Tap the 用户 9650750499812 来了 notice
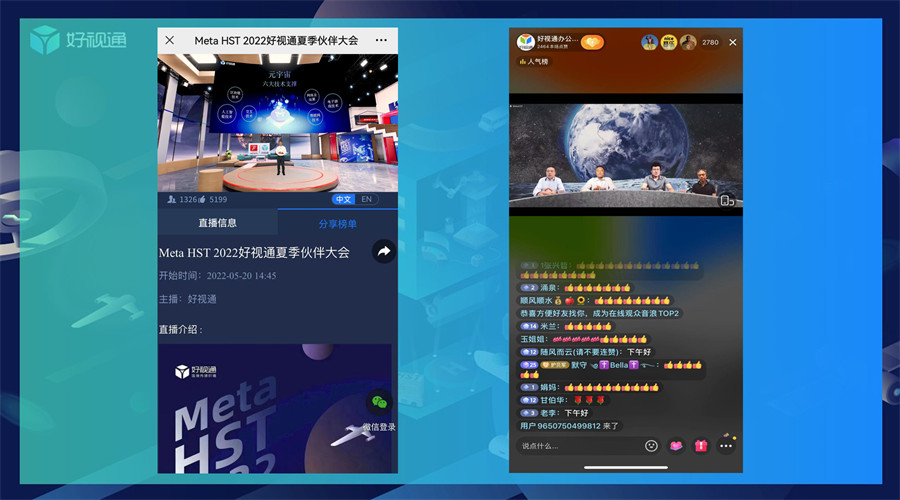This screenshot has height=500, width=900. (x=569, y=426)
